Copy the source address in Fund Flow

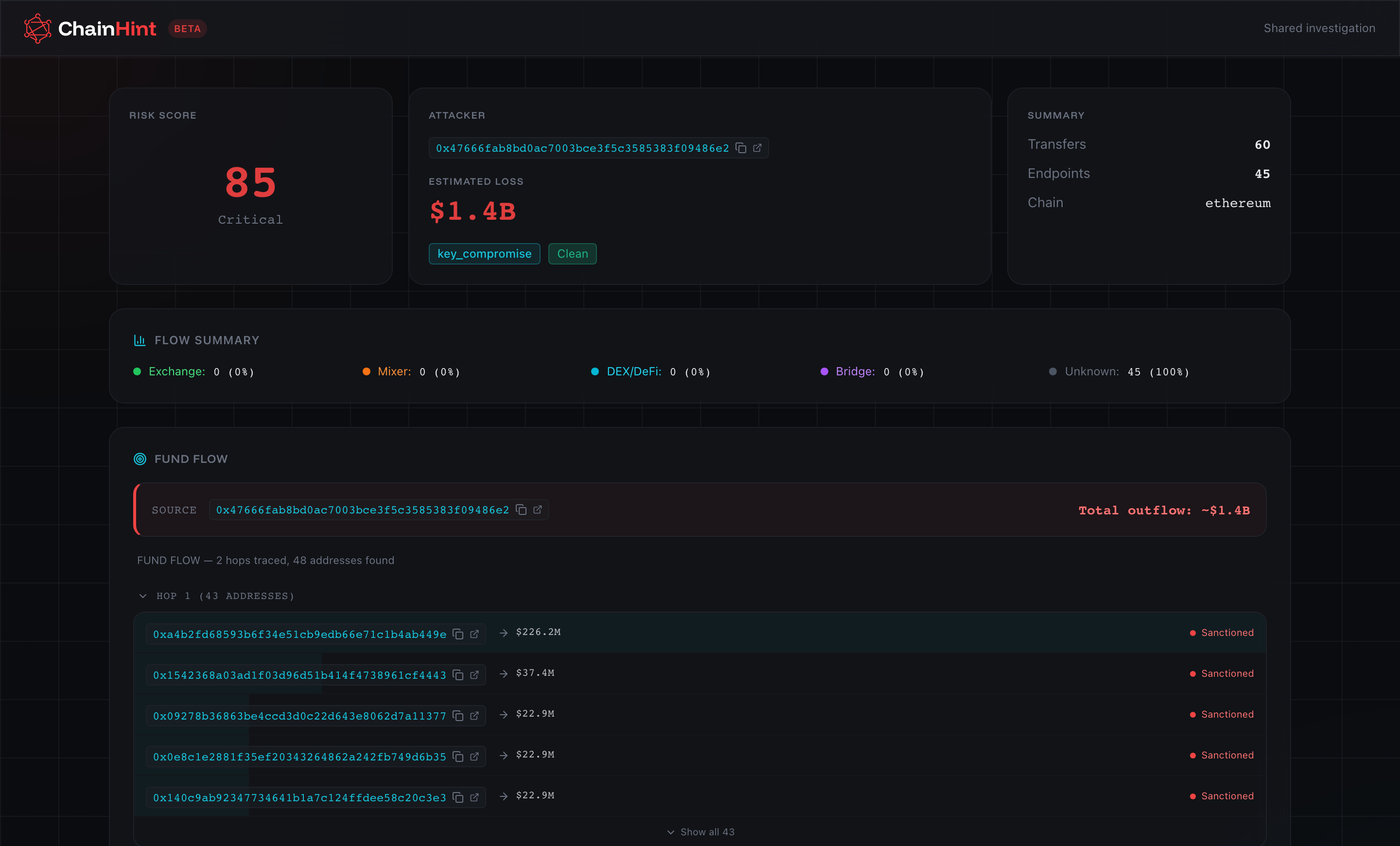click(x=521, y=510)
